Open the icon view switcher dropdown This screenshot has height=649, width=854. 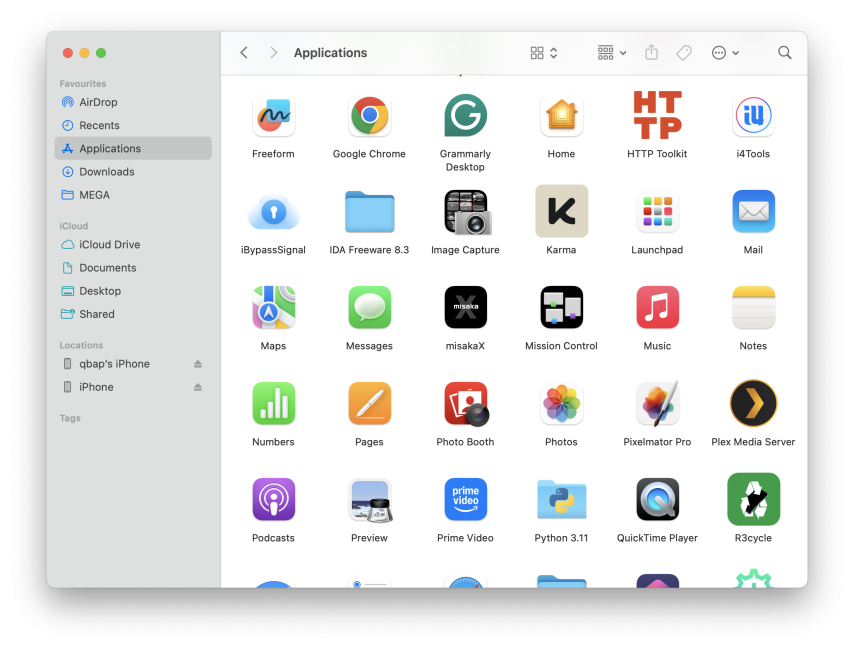coord(544,53)
